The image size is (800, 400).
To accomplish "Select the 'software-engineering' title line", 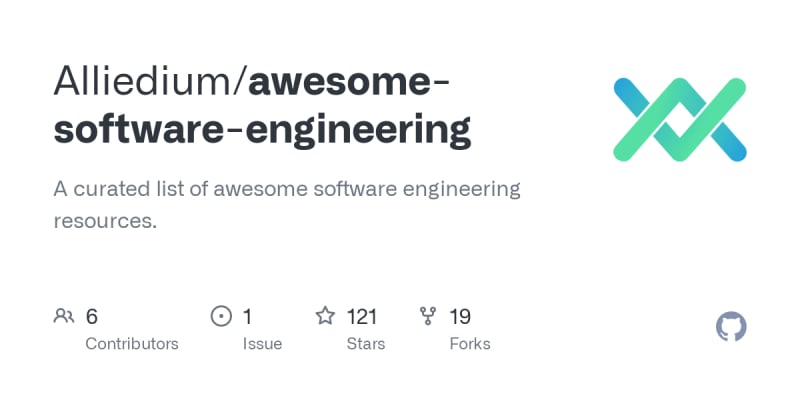I will click(x=262, y=131).
